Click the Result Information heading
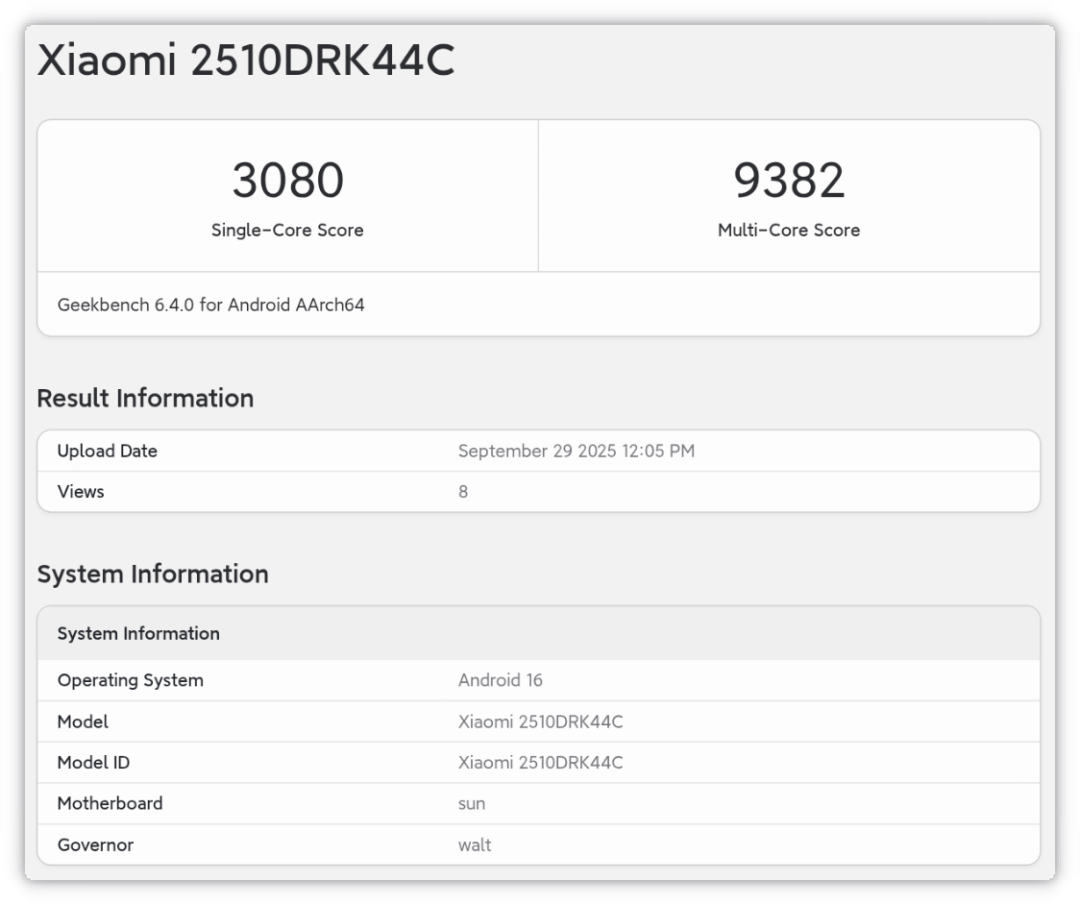The image size is (1080, 905). (x=145, y=398)
